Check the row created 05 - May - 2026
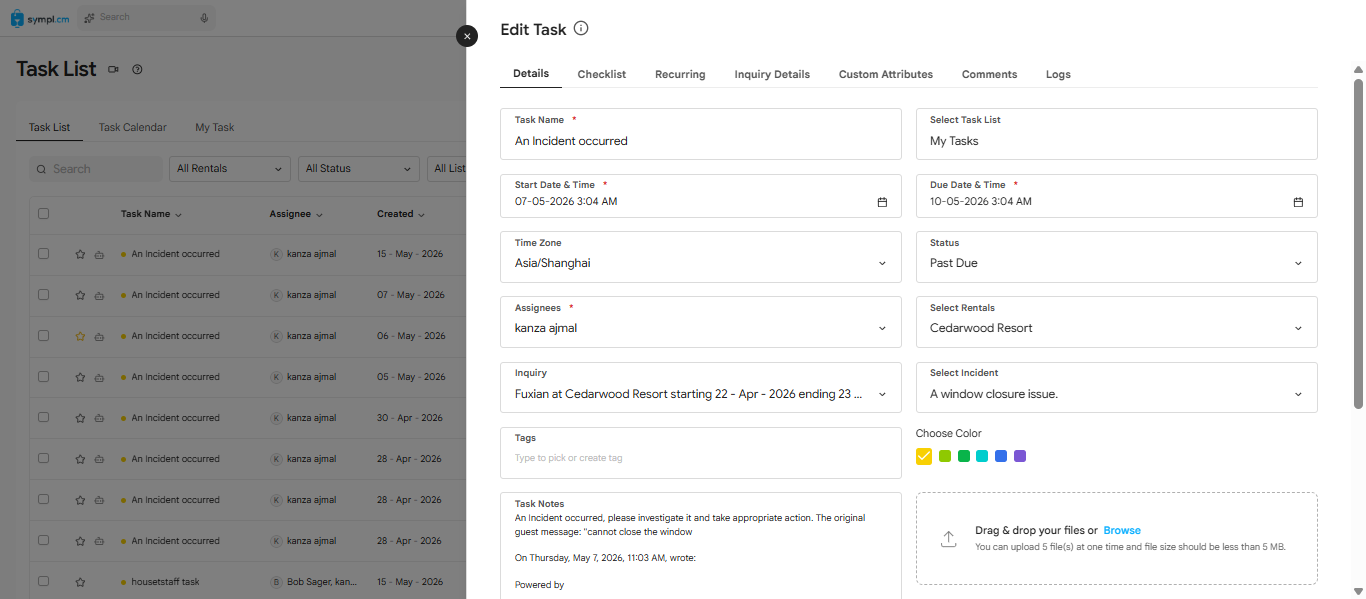This screenshot has height=599, width=1366. [43, 377]
